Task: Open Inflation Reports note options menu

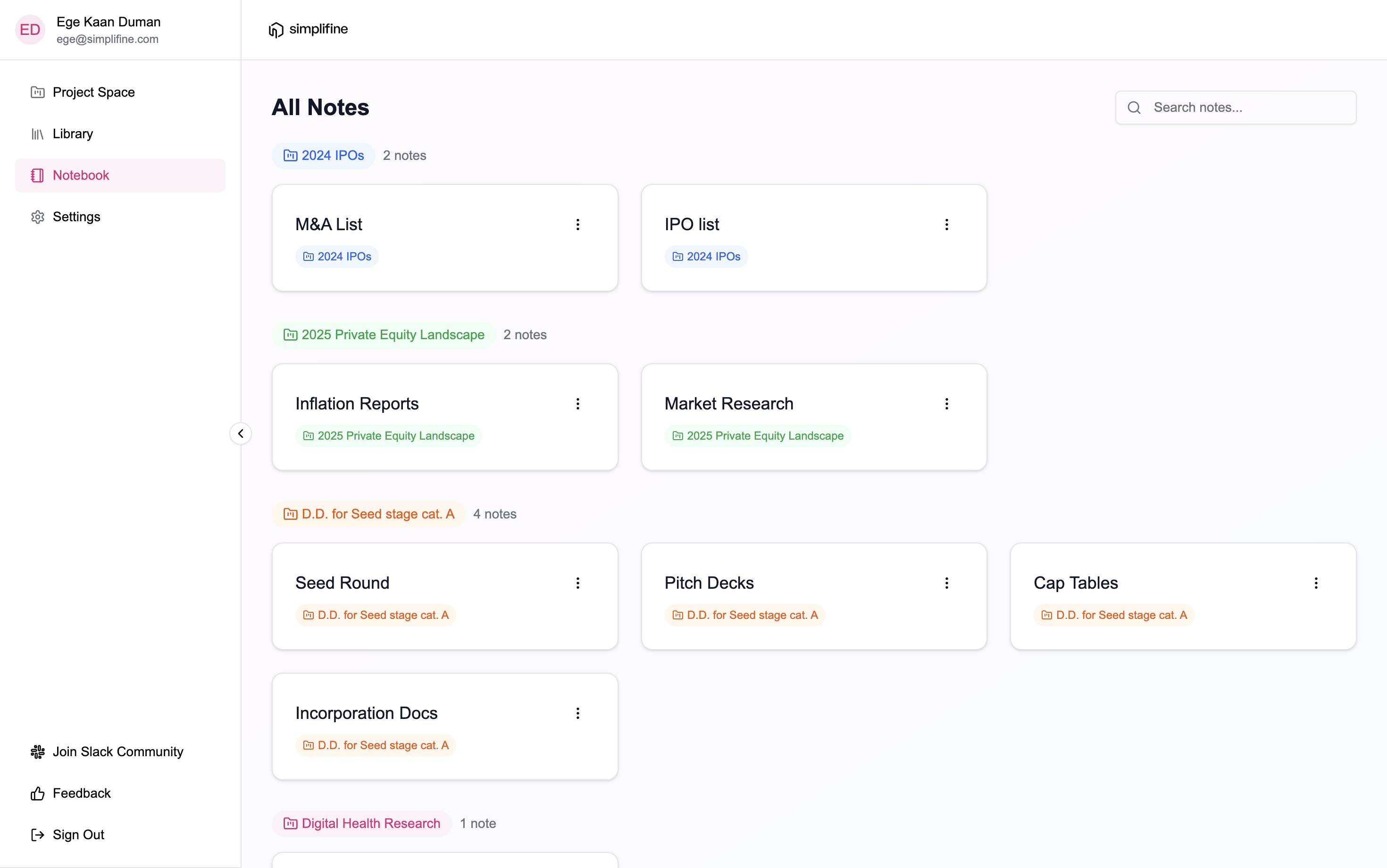Action: (x=577, y=404)
